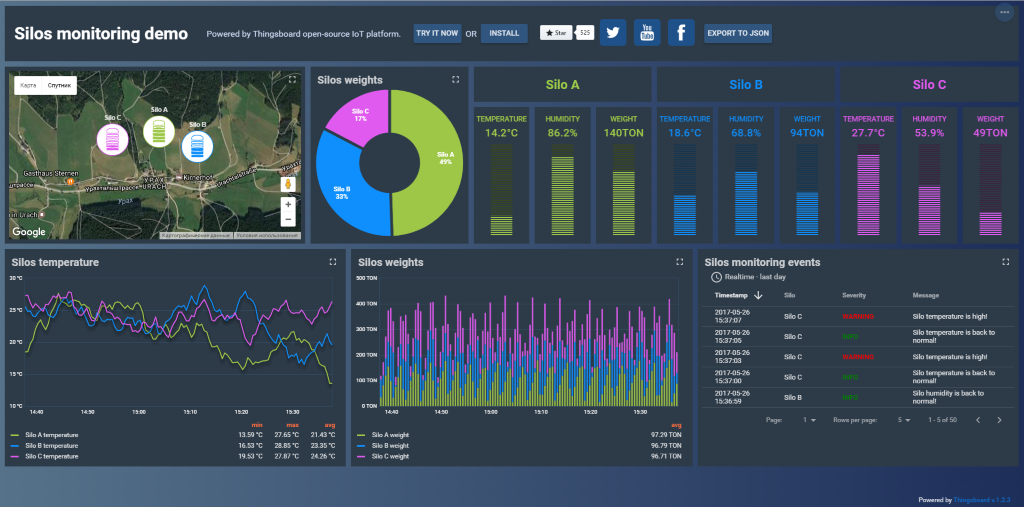Image resolution: width=1024 pixels, height=507 pixels.
Task: Open the page number dropdown
Action: pyautogui.click(x=810, y=420)
